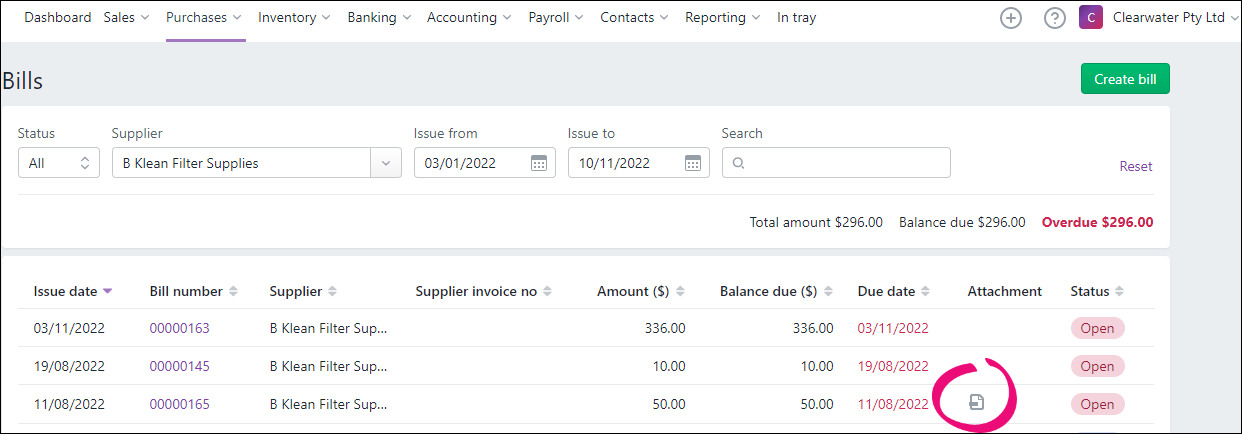Expand the Contacts menu

(x=635, y=17)
